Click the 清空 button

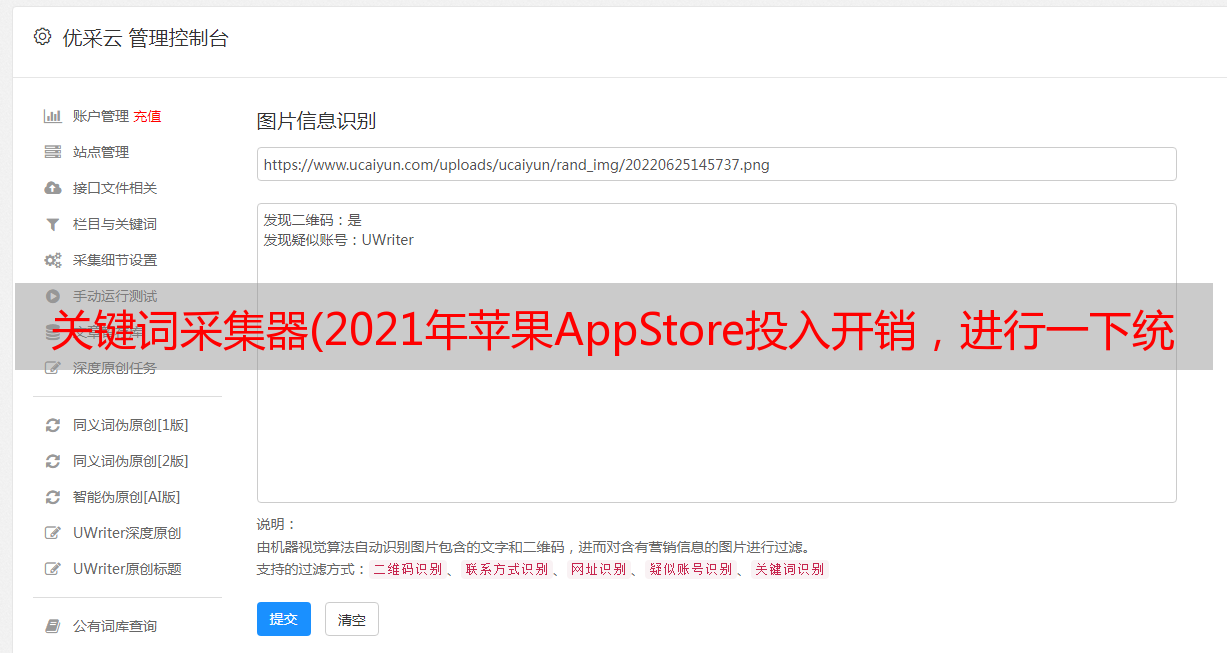(352, 619)
